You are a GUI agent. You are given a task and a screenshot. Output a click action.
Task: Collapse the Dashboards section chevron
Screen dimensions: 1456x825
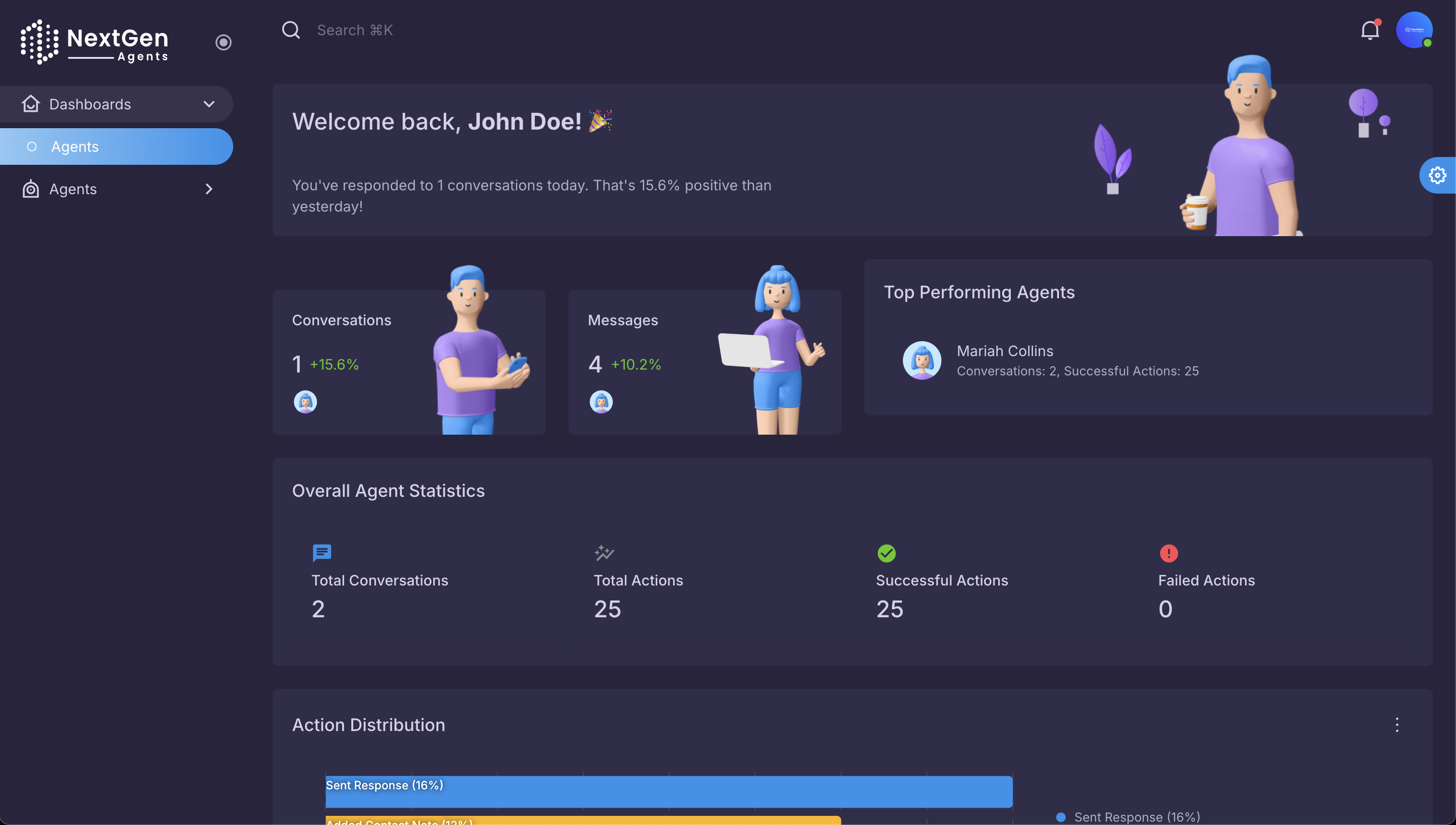pos(208,104)
